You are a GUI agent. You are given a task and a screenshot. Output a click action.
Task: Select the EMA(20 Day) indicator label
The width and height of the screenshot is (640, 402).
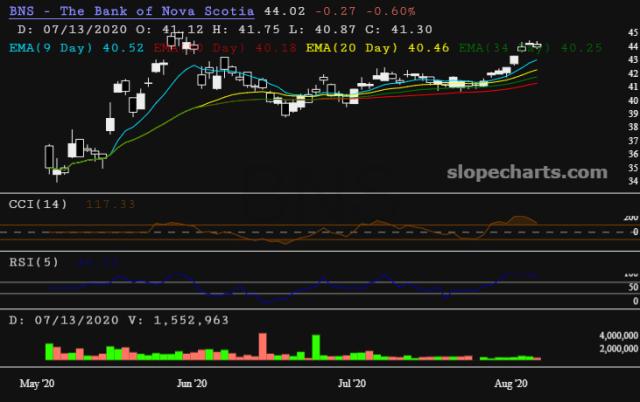pos(350,46)
